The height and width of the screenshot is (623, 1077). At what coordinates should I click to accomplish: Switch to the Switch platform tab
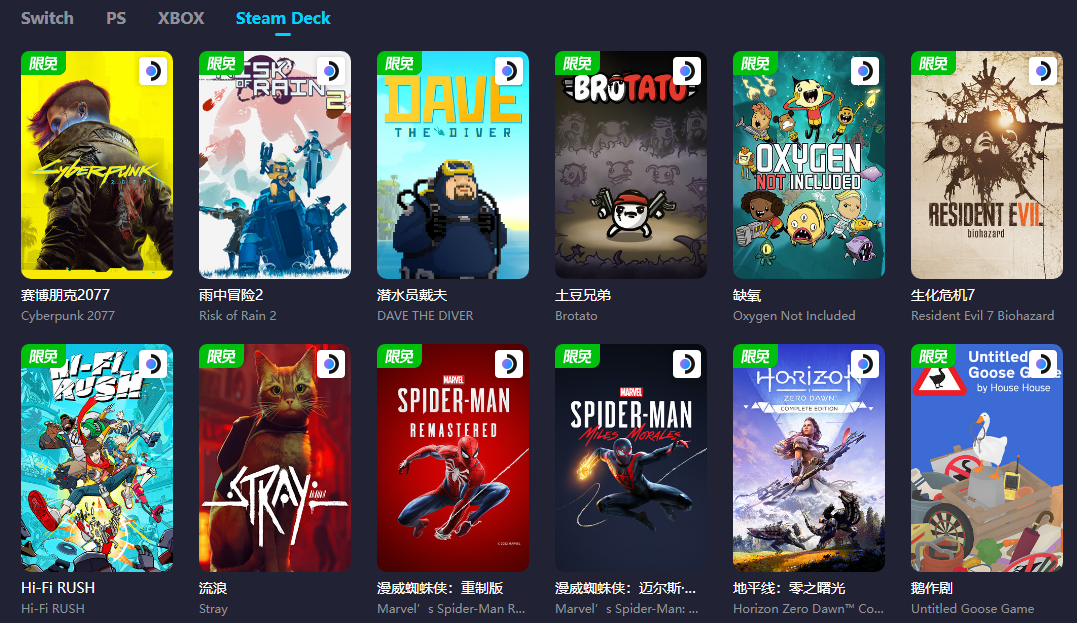[x=47, y=19]
